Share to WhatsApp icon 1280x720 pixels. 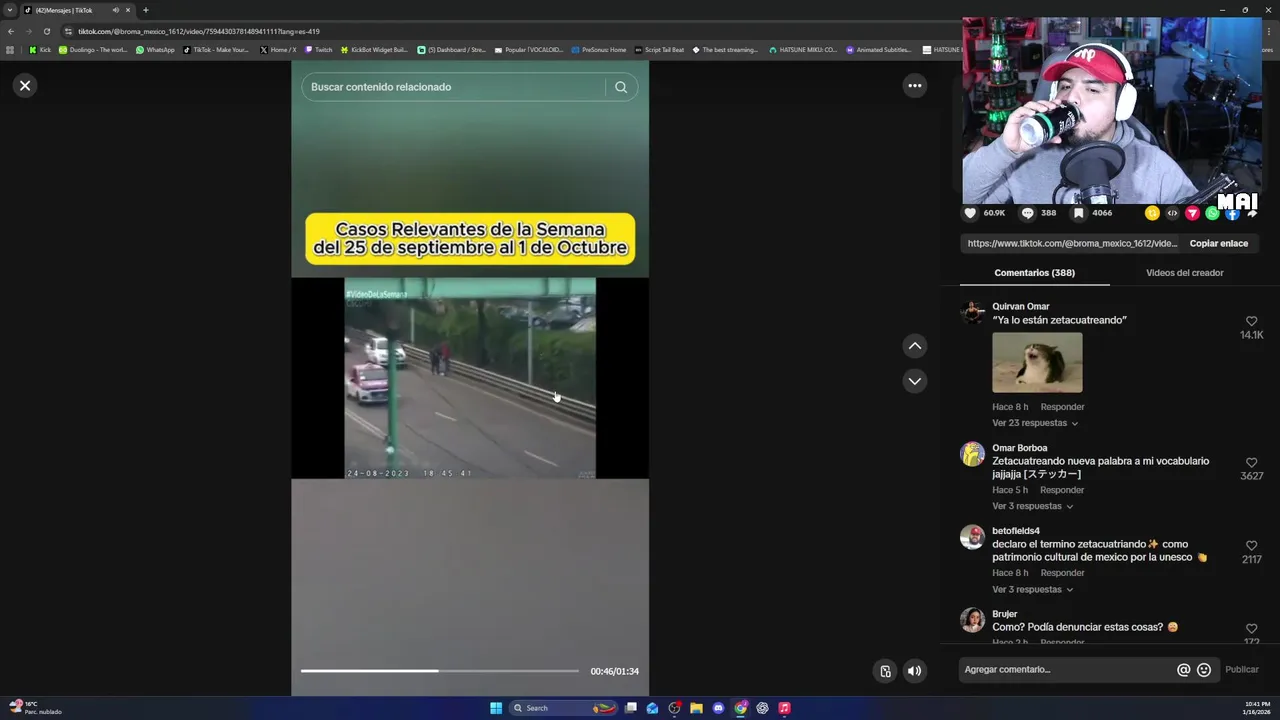(1212, 213)
